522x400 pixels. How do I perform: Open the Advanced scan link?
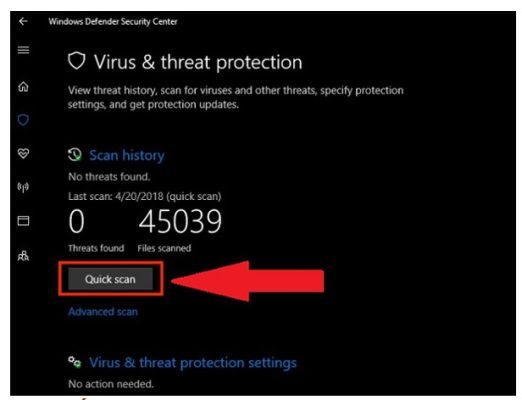(103, 312)
